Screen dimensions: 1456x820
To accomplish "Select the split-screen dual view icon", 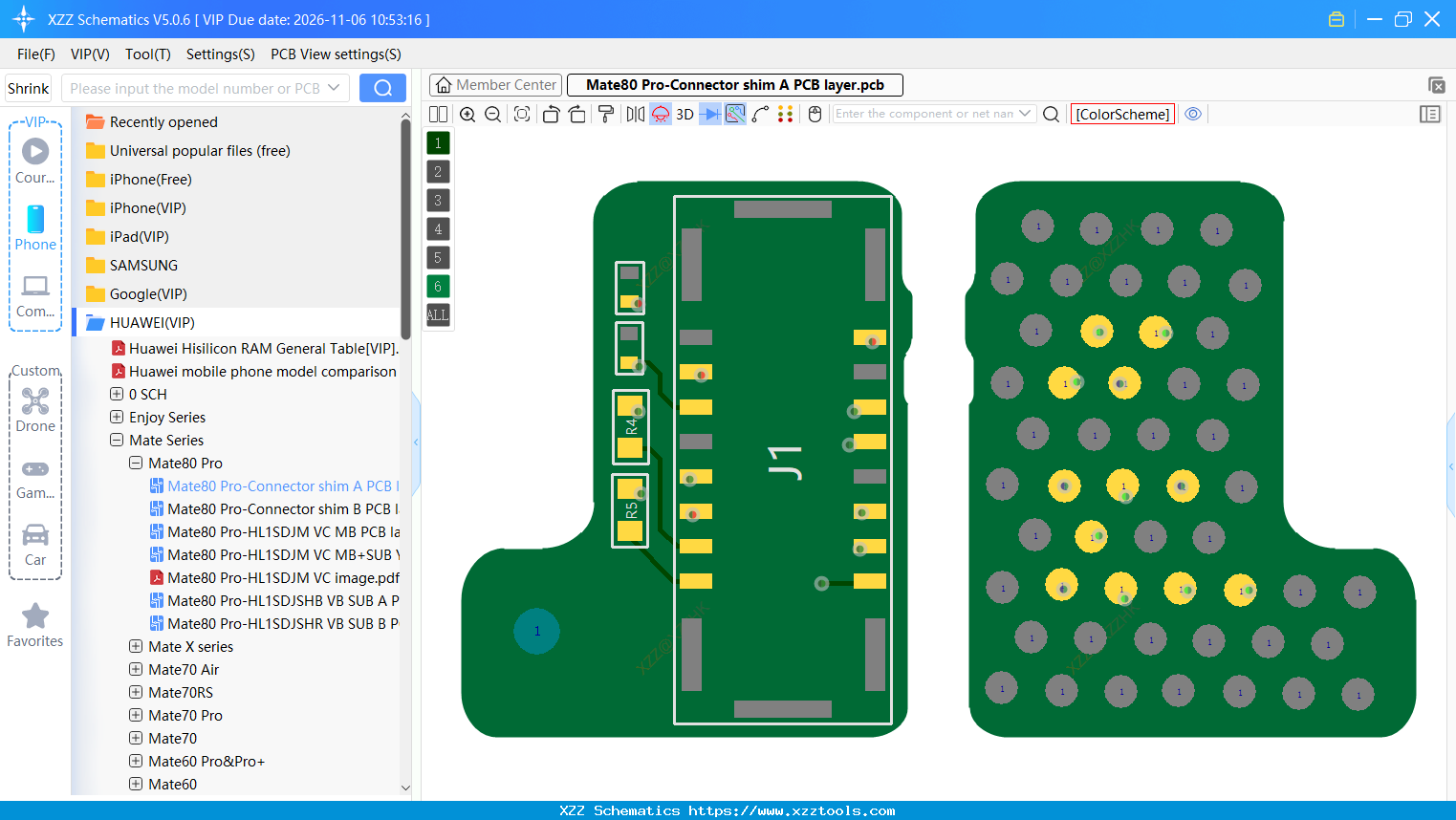I will [438, 114].
